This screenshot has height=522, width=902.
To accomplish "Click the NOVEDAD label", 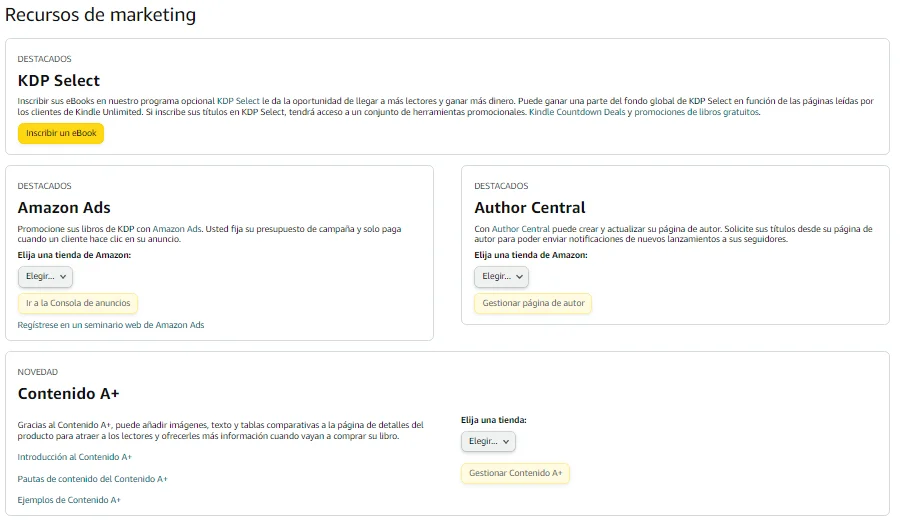I will click(38, 372).
